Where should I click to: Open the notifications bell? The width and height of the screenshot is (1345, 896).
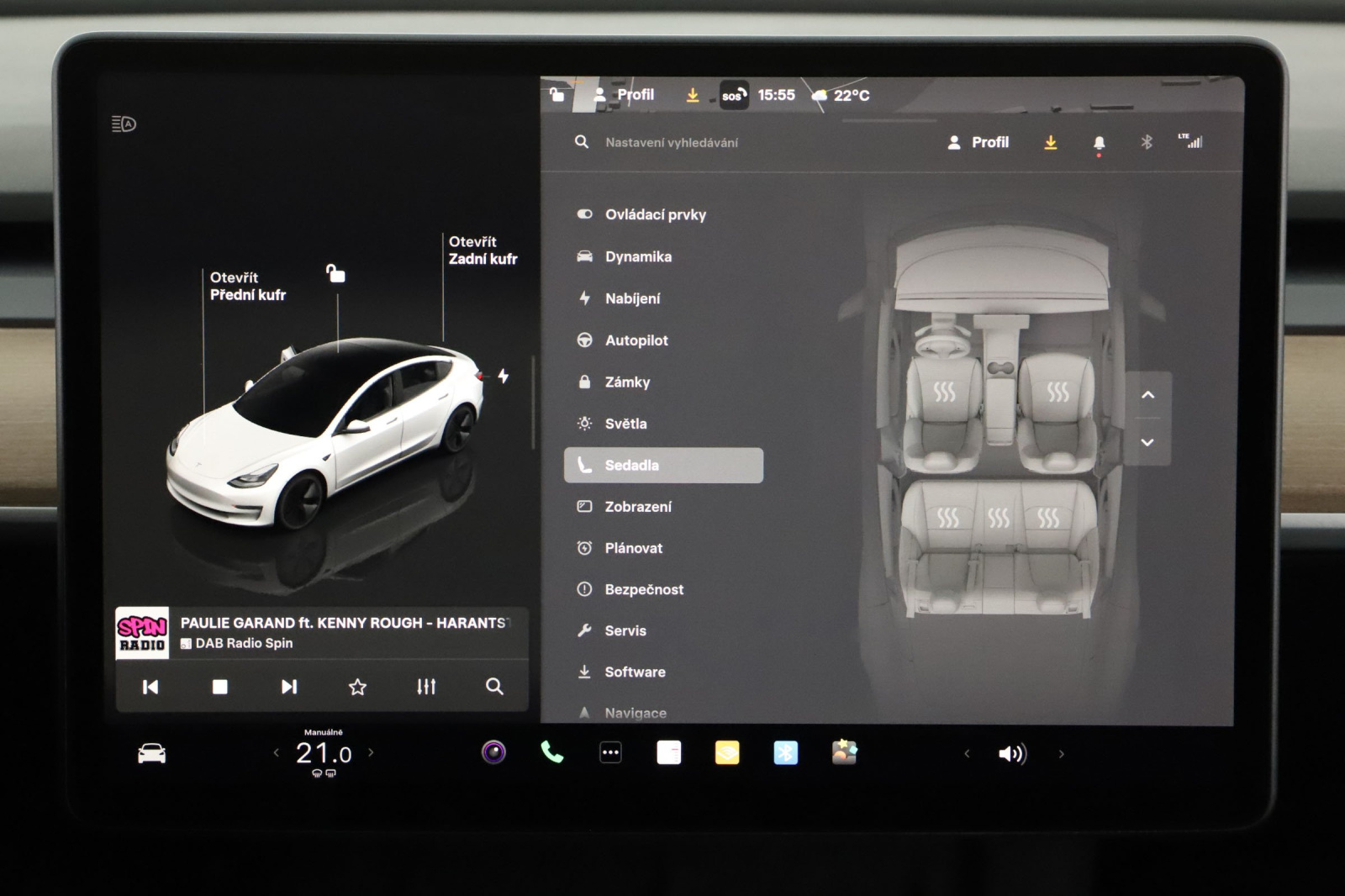(x=1099, y=143)
